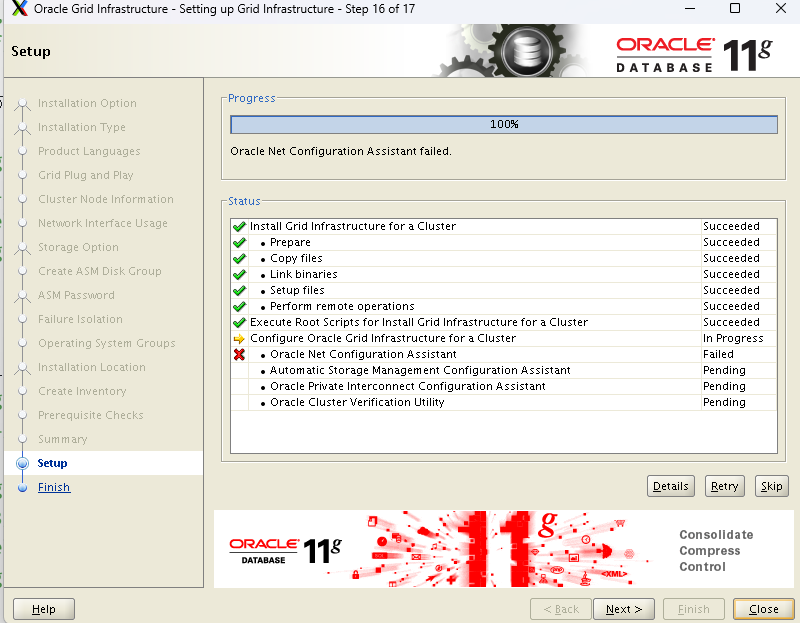Image resolution: width=800 pixels, height=623 pixels.
Task: Click the Finish link in sidebar
Action: click(x=54, y=487)
